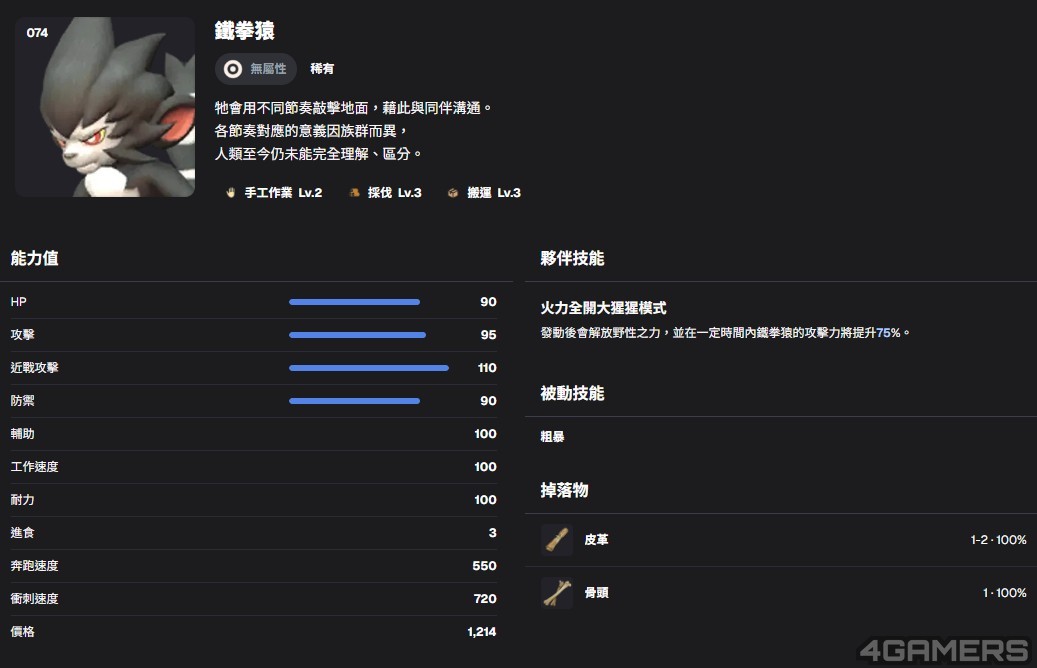1037x668 pixels.
Task: Click the 耐力 stat row label
Action: click(x=22, y=500)
